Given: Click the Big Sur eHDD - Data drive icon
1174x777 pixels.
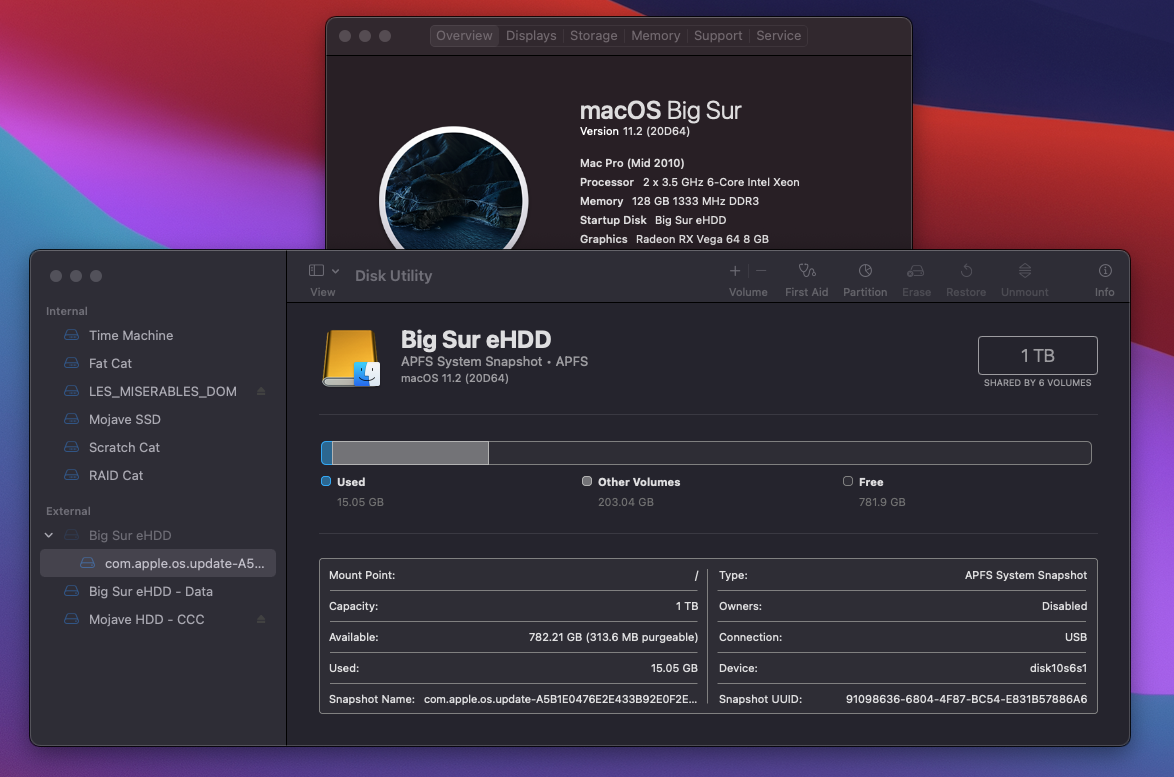Looking at the screenshot, I should (x=72, y=591).
